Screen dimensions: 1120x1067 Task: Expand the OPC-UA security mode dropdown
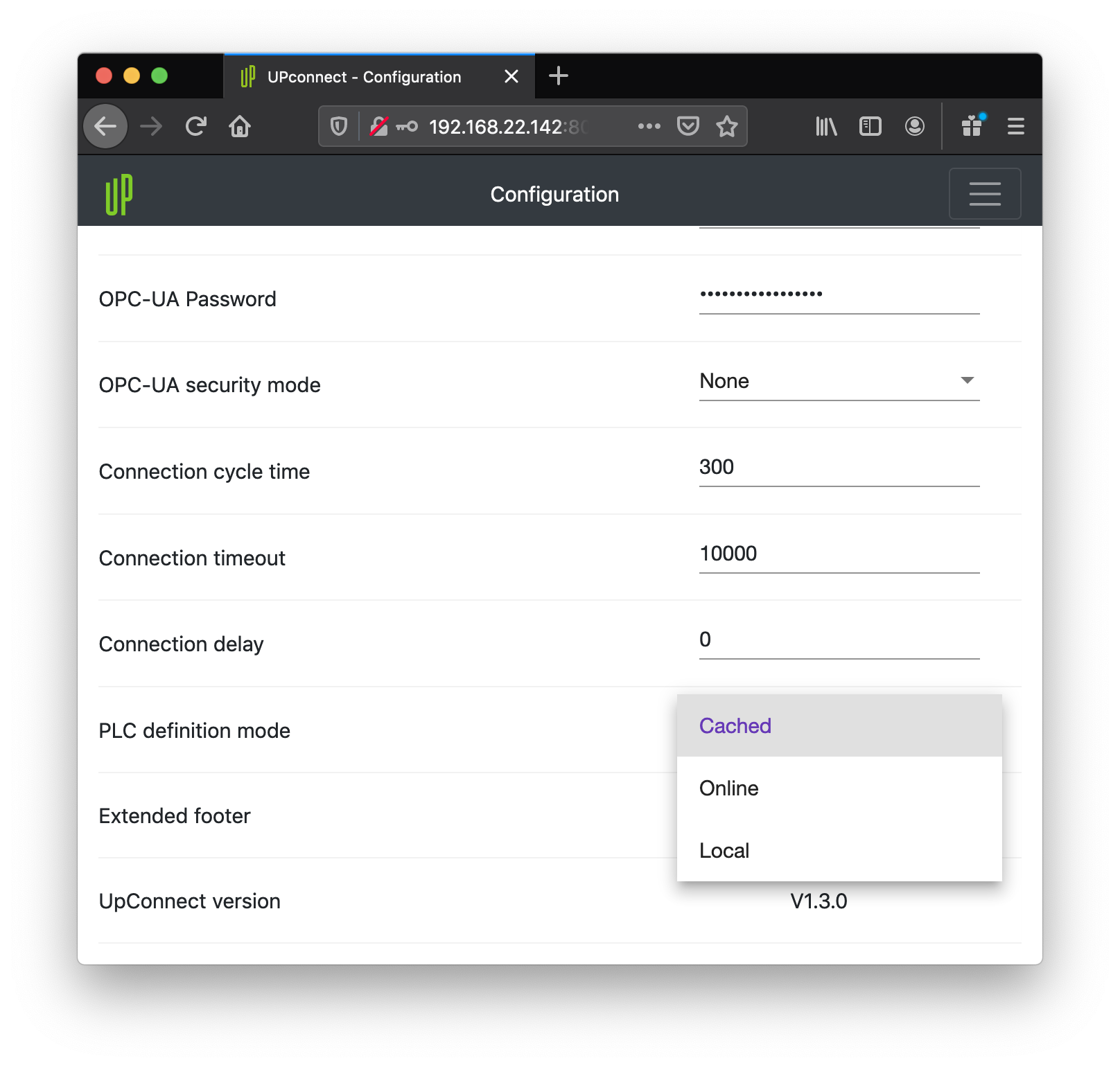tap(839, 381)
